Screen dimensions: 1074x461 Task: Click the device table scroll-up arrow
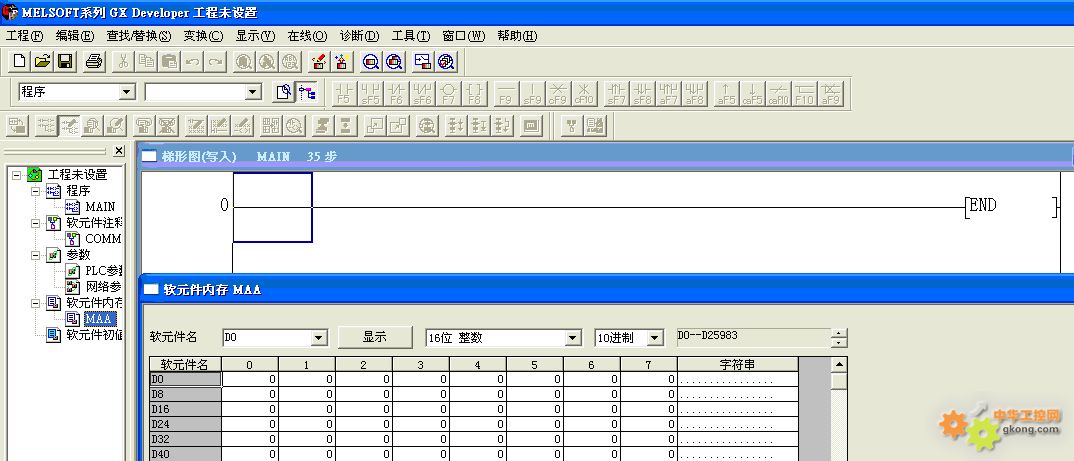coord(839,364)
